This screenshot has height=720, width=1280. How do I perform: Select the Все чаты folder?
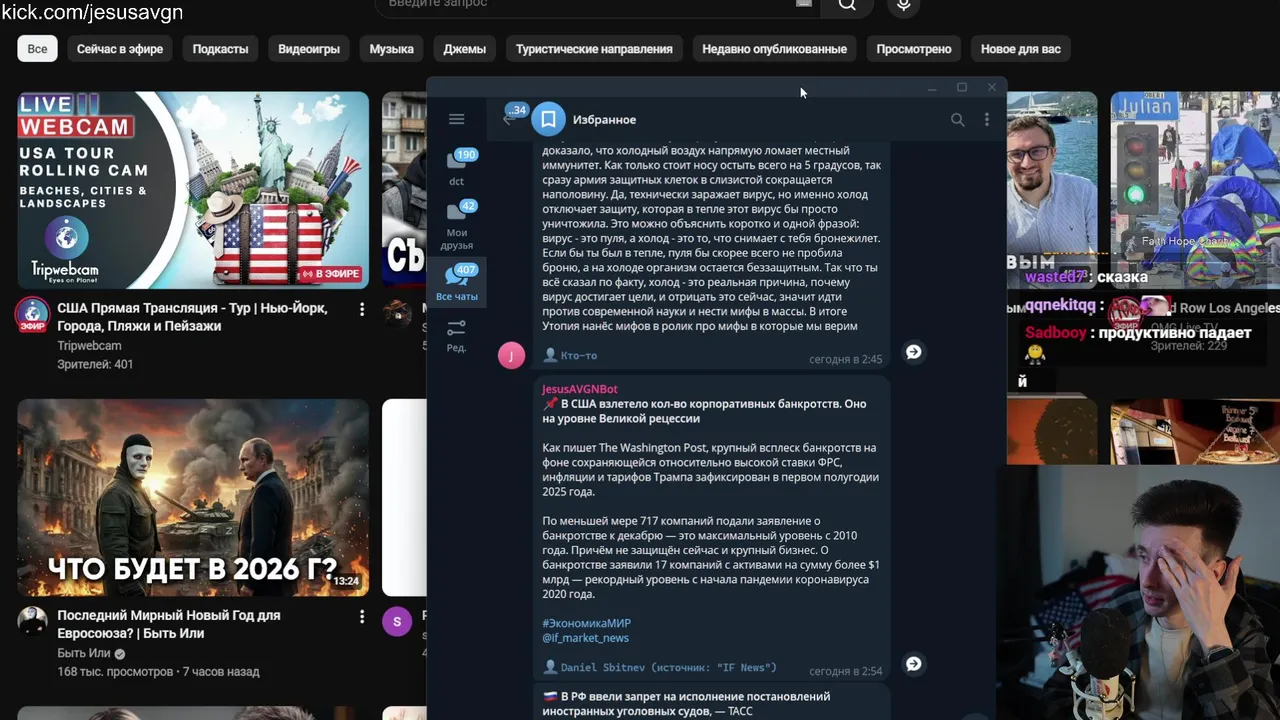pyautogui.click(x=457, y=281)
